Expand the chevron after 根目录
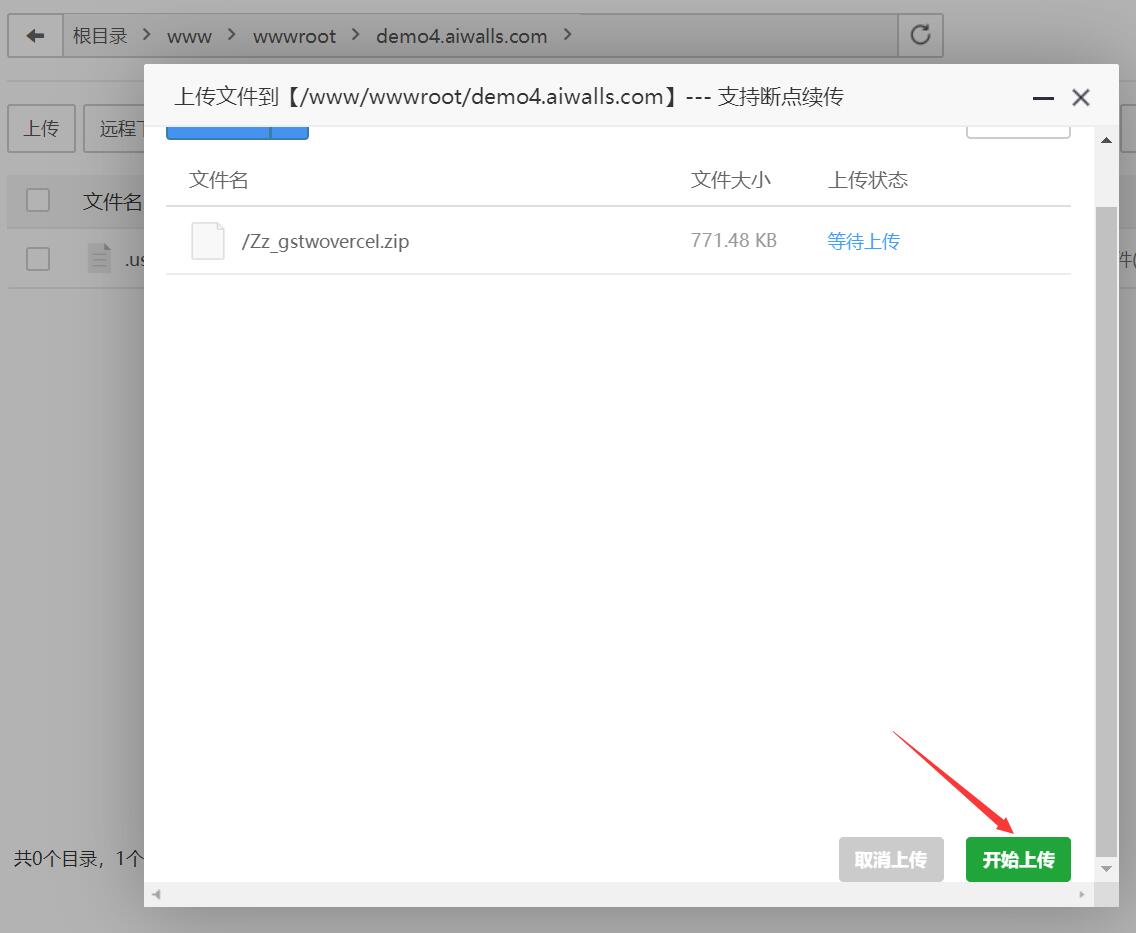This screenshot has height=933, width=1136. point(147,36)
